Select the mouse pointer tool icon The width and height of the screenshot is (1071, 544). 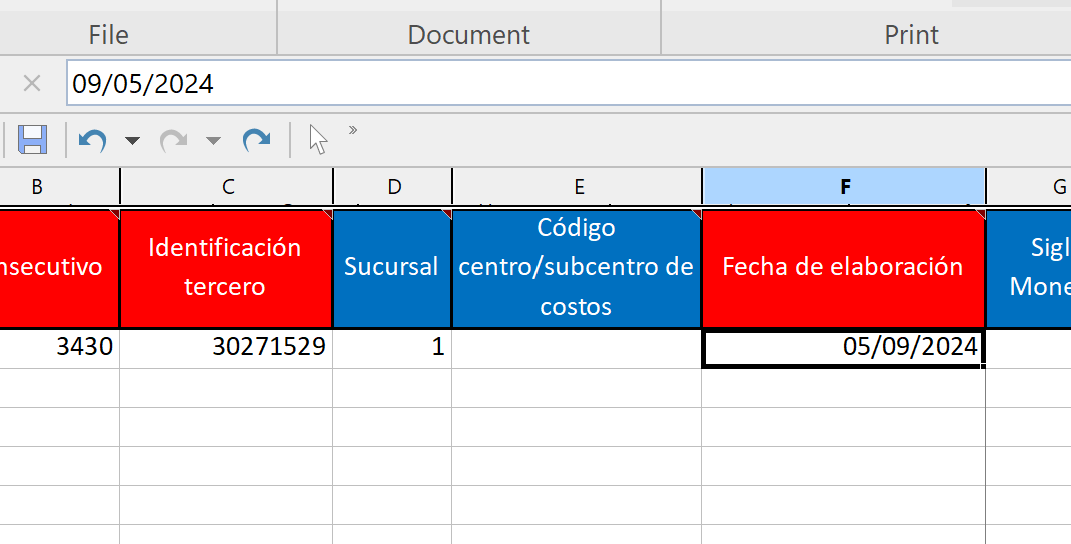(318, 140)
